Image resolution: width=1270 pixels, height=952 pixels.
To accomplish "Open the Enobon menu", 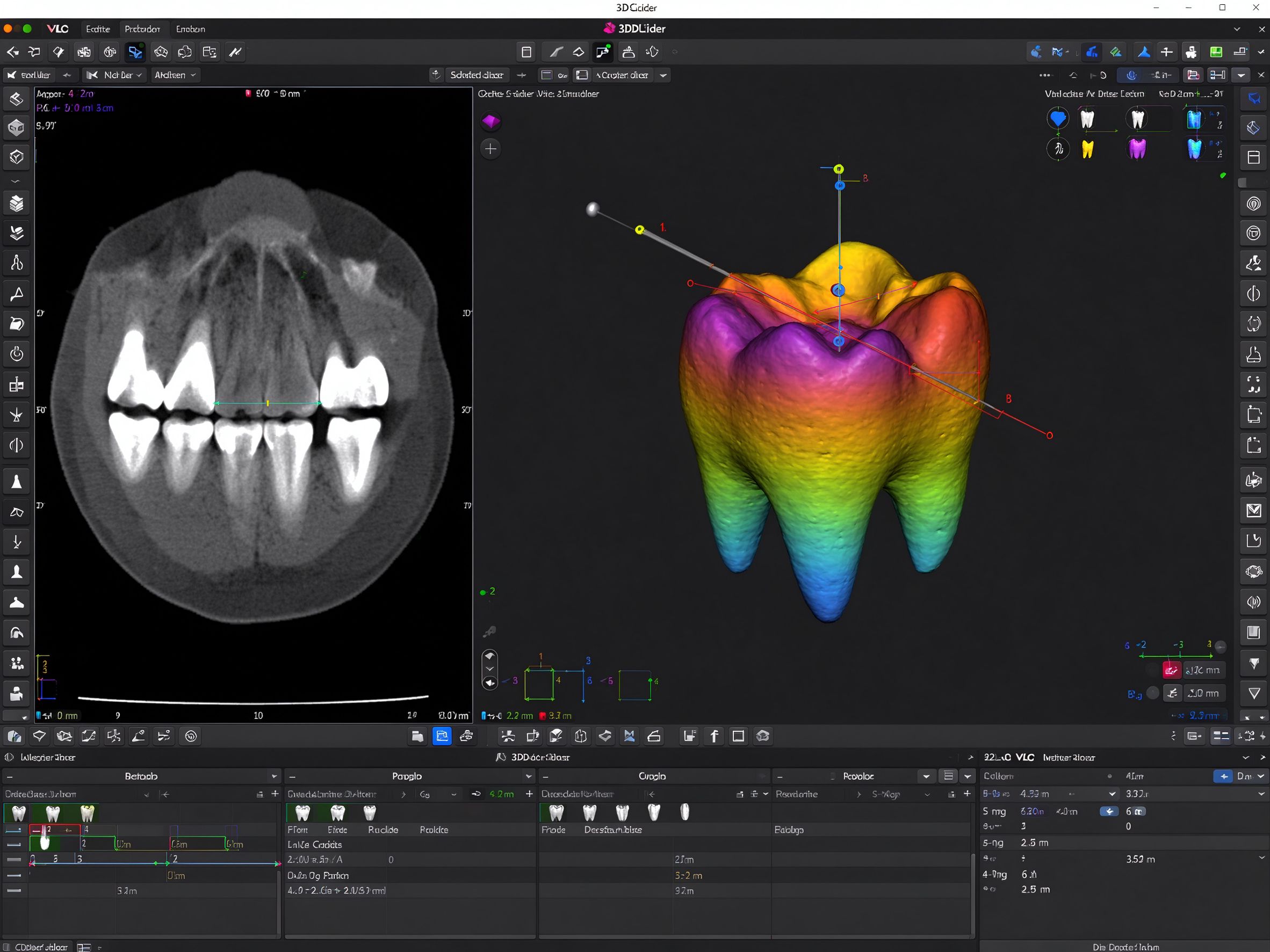I will coord(191,28).
